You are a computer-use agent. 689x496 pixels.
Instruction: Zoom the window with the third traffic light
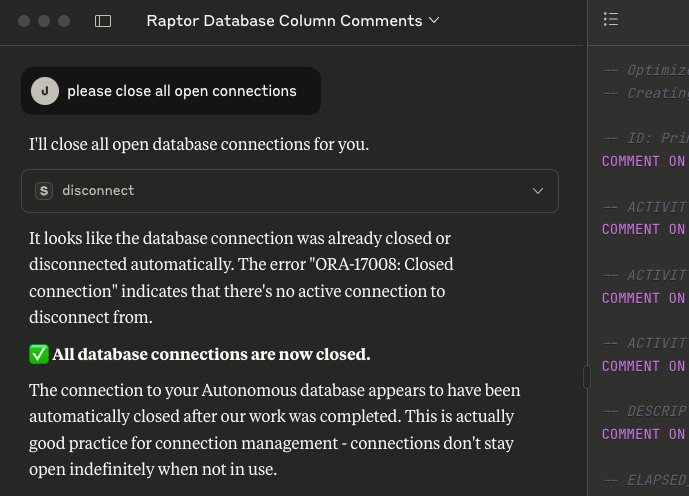click(64, 21)
